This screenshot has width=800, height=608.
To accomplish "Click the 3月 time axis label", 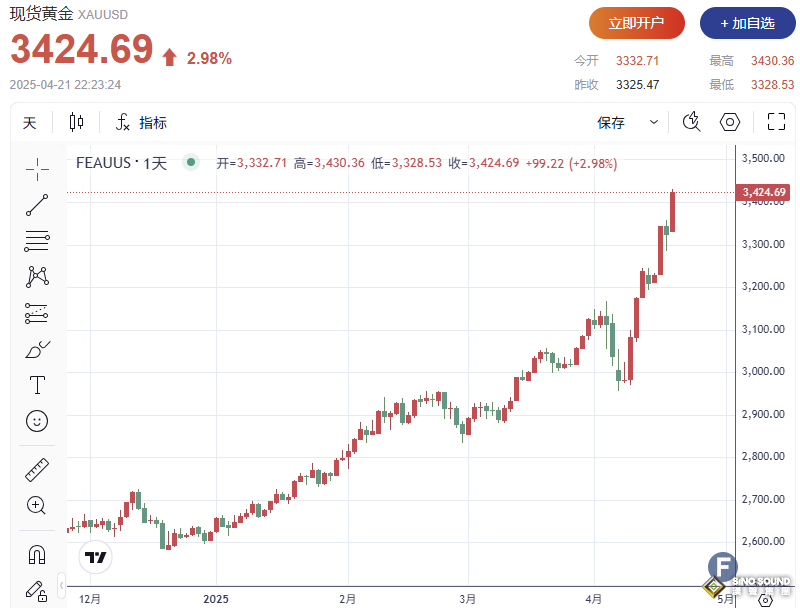I will pos(468,599).
